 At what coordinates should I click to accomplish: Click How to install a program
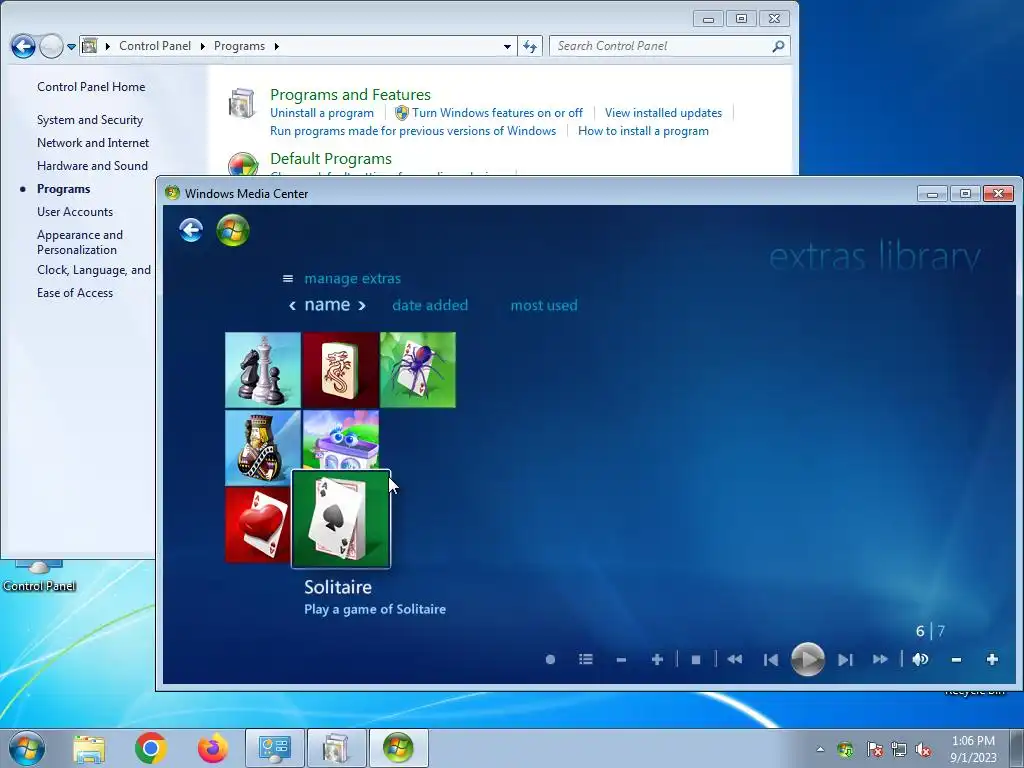click(643, 131)
